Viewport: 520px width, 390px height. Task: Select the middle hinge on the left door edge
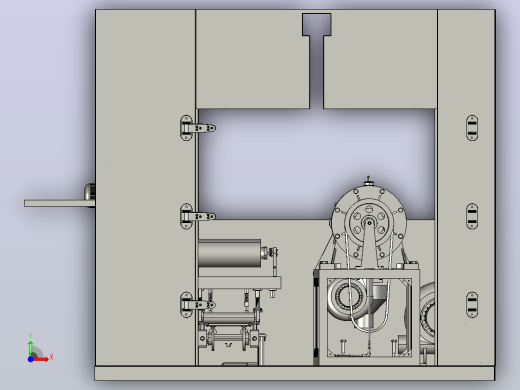pos(198,217)
